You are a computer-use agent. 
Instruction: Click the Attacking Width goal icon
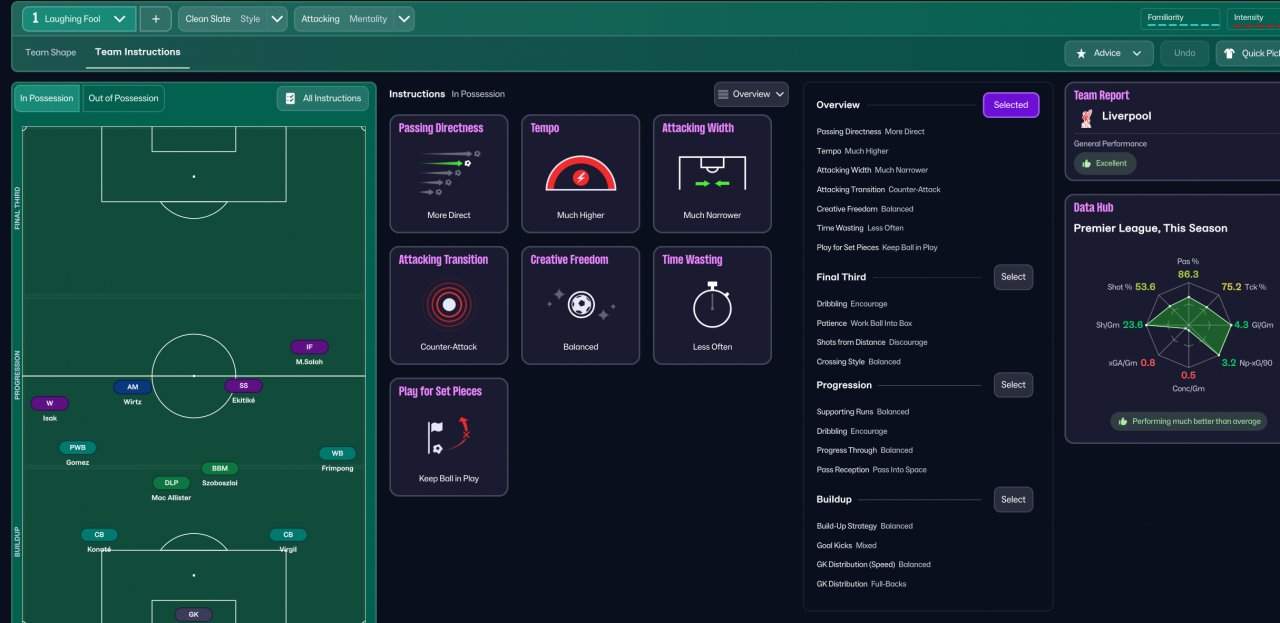[712, 171]
